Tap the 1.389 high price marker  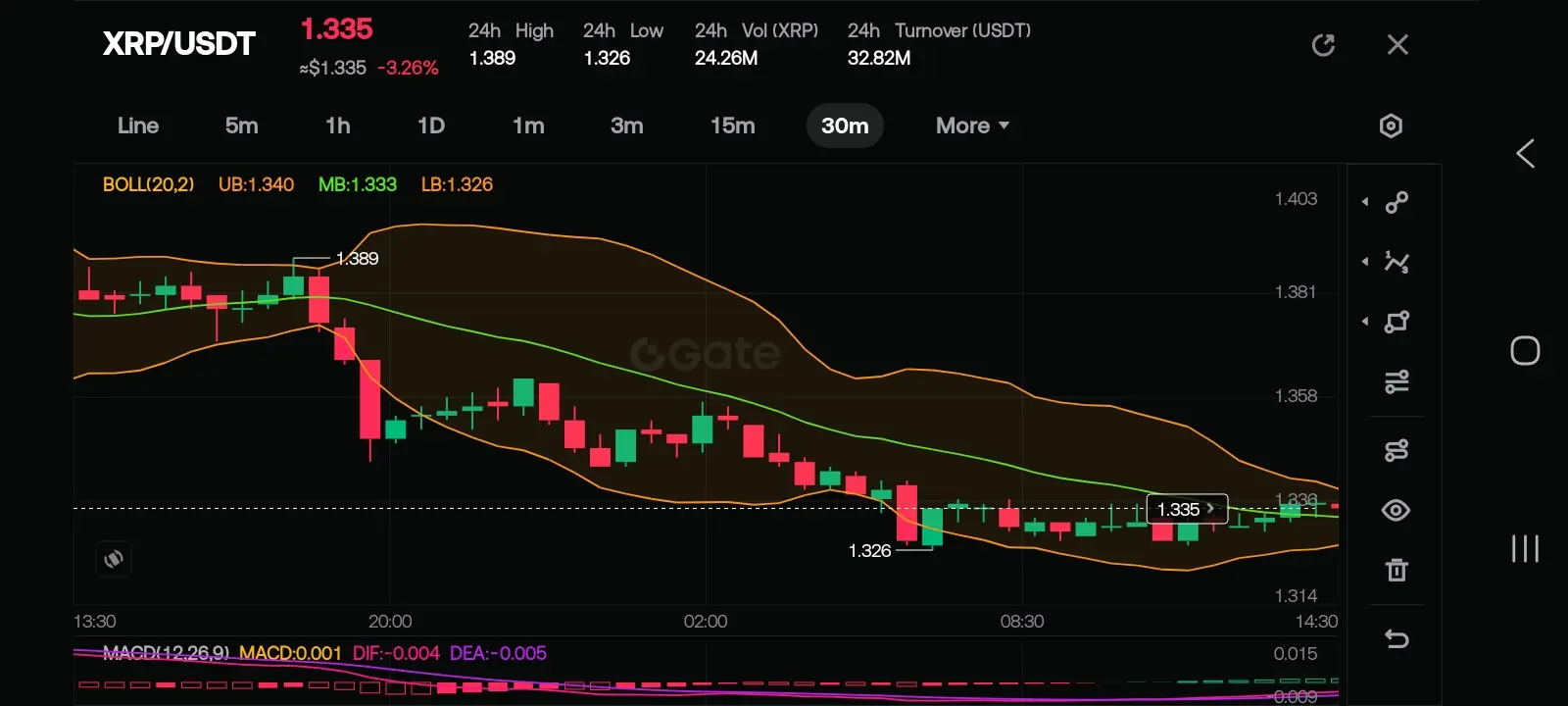click(357, 258)
